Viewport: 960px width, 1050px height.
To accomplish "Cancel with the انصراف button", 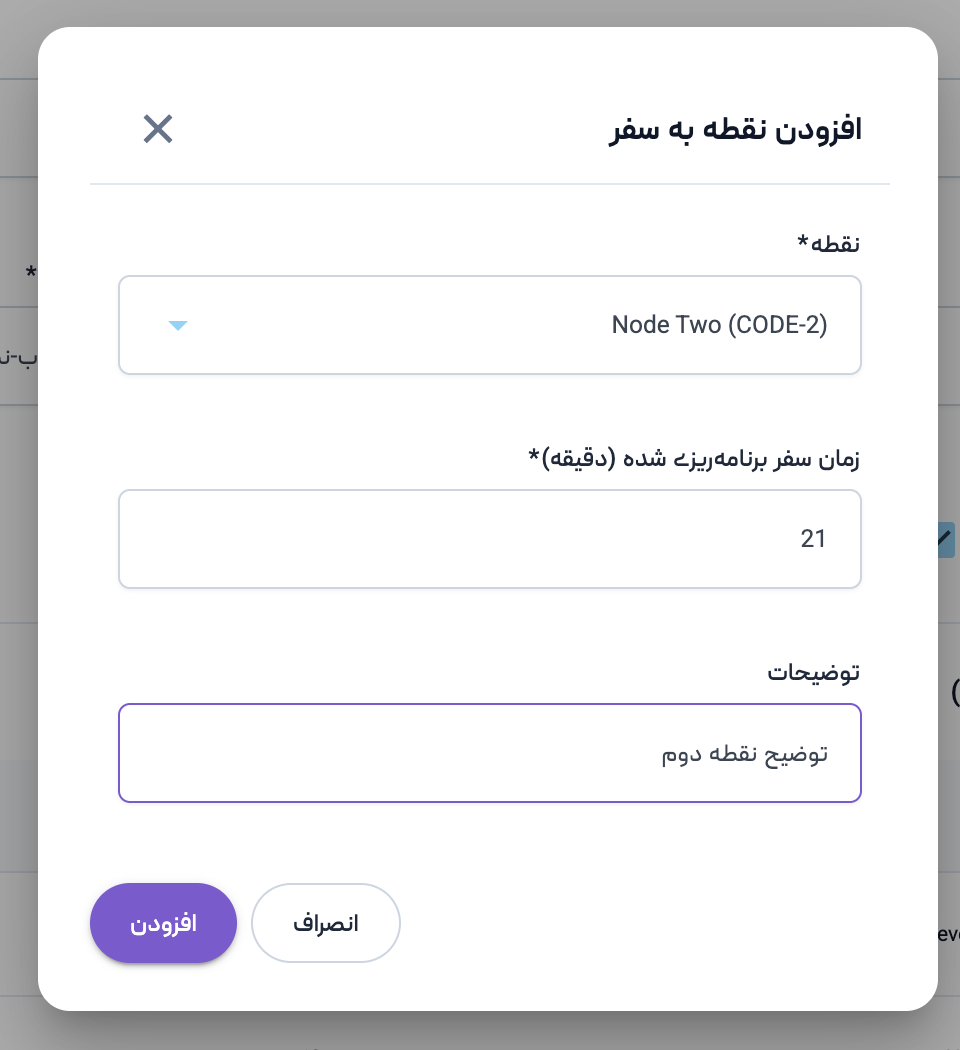I will coord(325,923).
